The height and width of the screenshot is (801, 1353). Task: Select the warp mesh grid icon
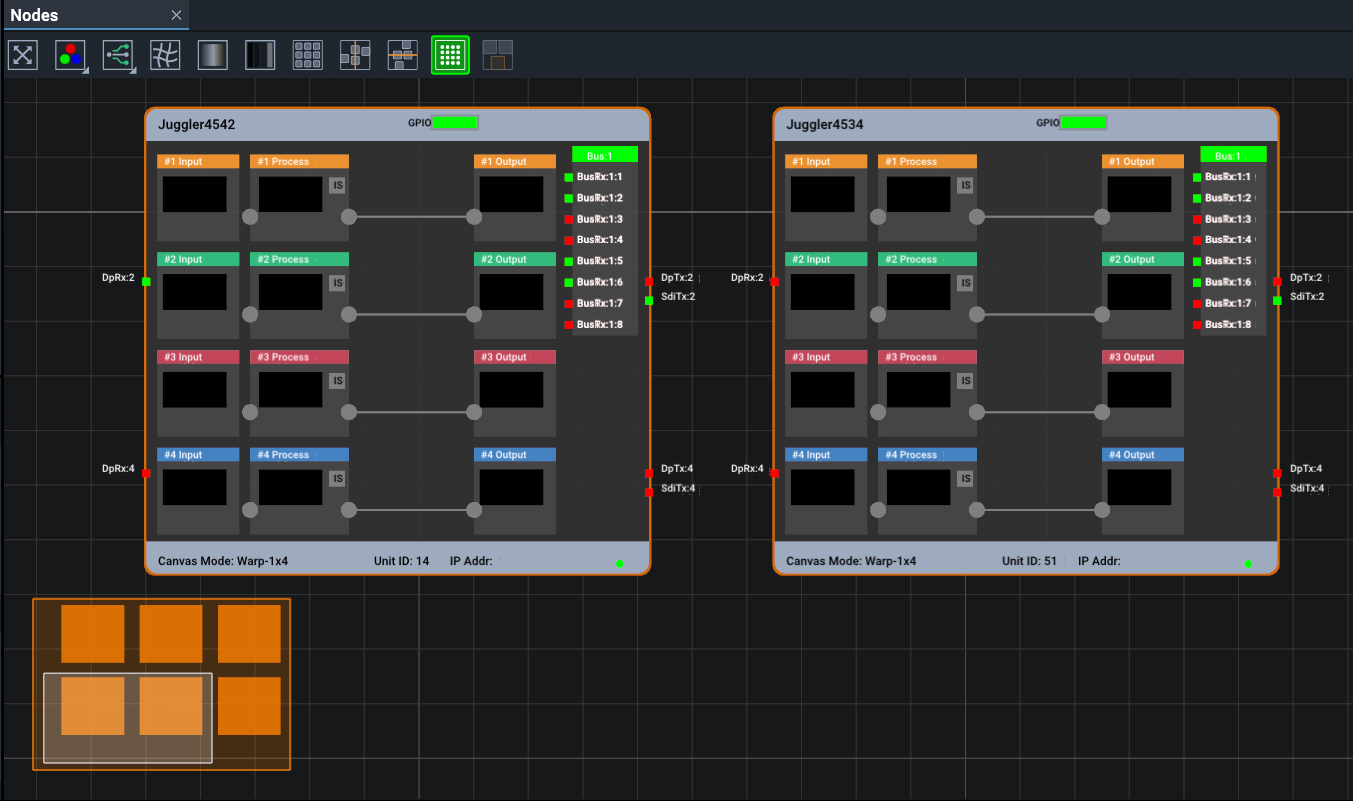coord(165,54)
